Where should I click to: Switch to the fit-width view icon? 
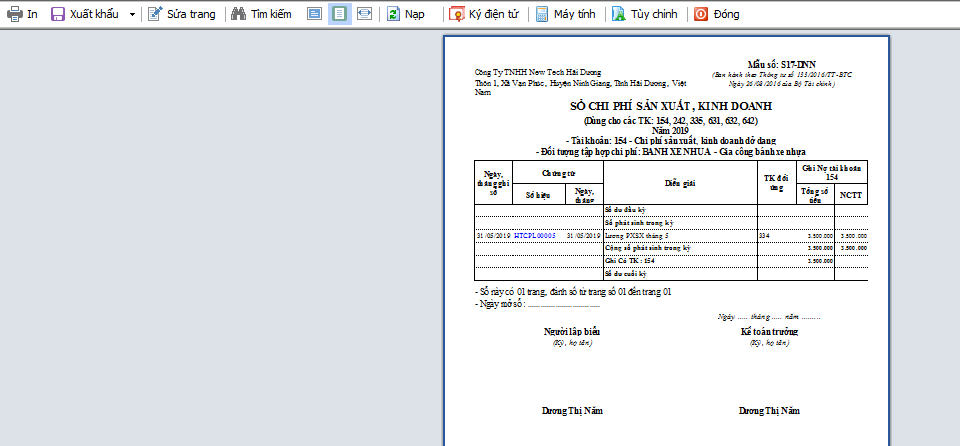(364, 15)
